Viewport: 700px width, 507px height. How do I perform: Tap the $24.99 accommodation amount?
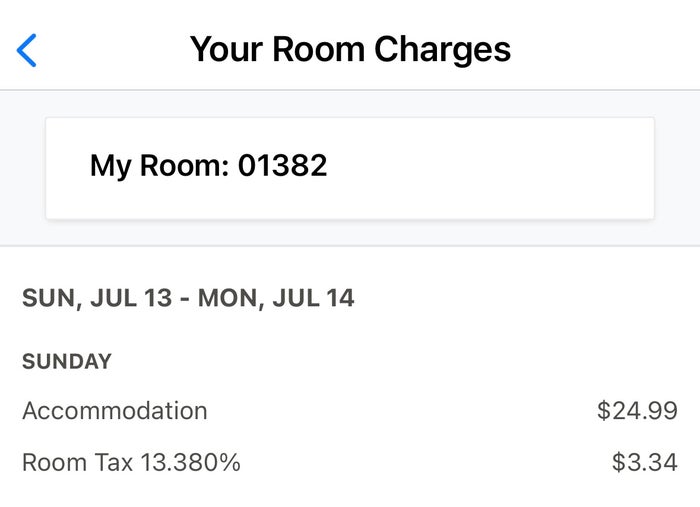pos(638,411)
